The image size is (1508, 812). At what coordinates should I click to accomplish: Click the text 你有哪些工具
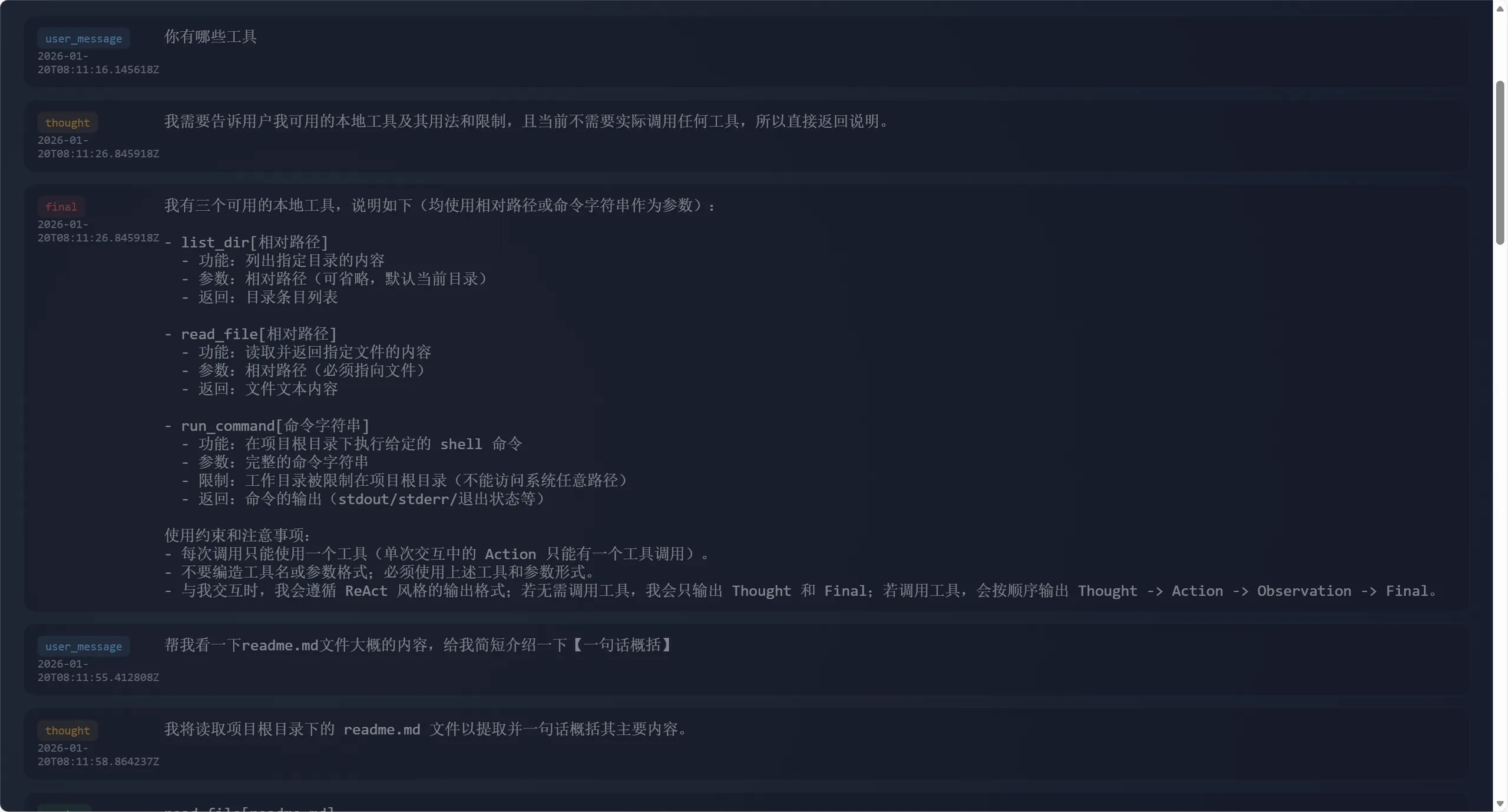210,37
